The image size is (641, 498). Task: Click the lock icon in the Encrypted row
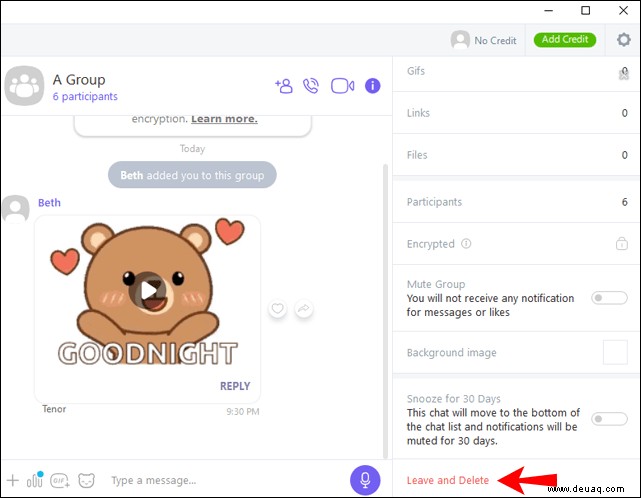click(622, 243)
